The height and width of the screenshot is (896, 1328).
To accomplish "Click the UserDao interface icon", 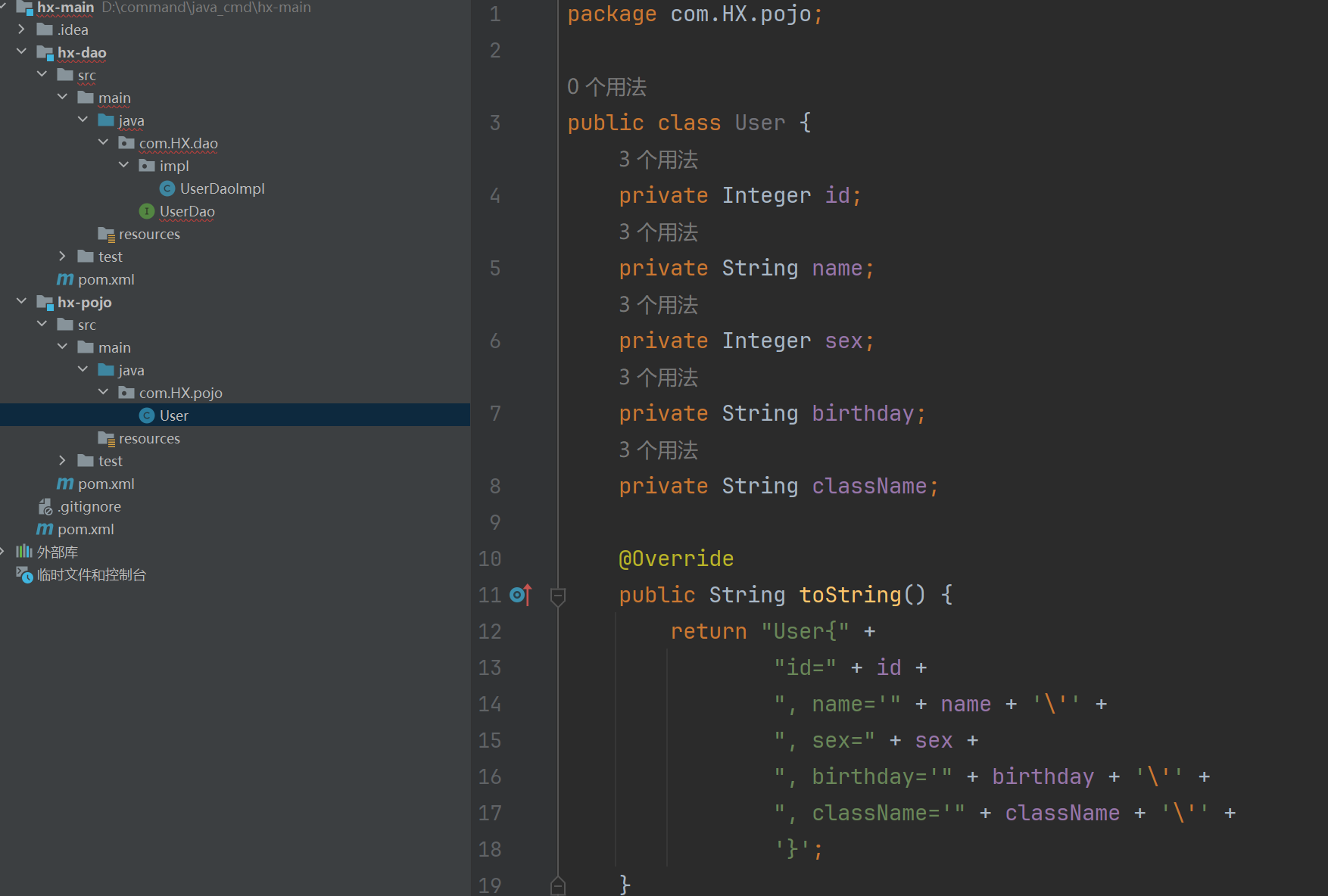I will tap(147, 211).
